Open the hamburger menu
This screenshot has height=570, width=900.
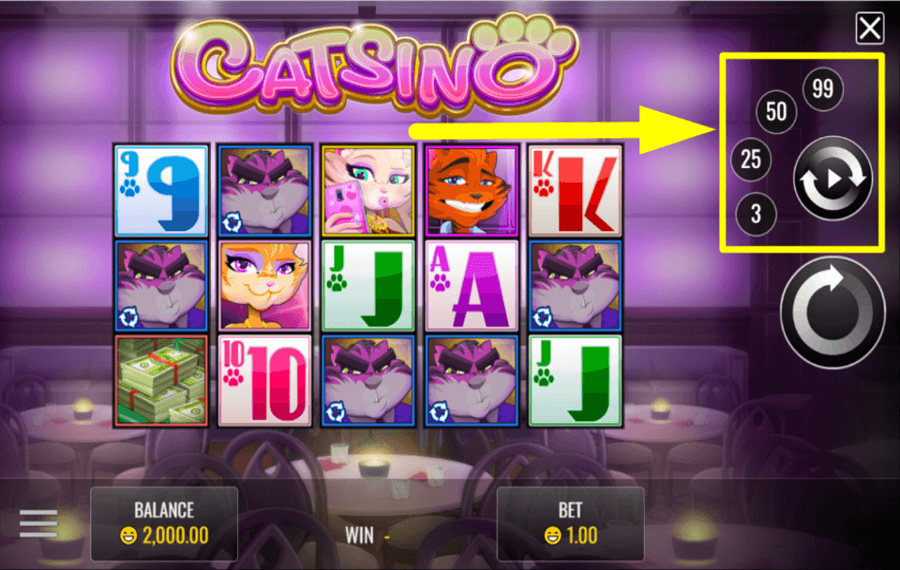tap(38, 523)
